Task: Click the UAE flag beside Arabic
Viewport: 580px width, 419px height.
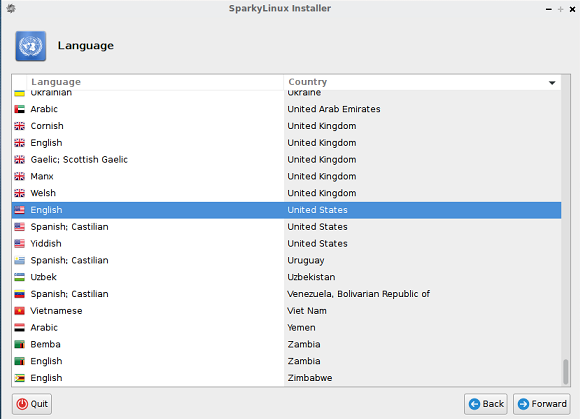Action: (19, 109)
